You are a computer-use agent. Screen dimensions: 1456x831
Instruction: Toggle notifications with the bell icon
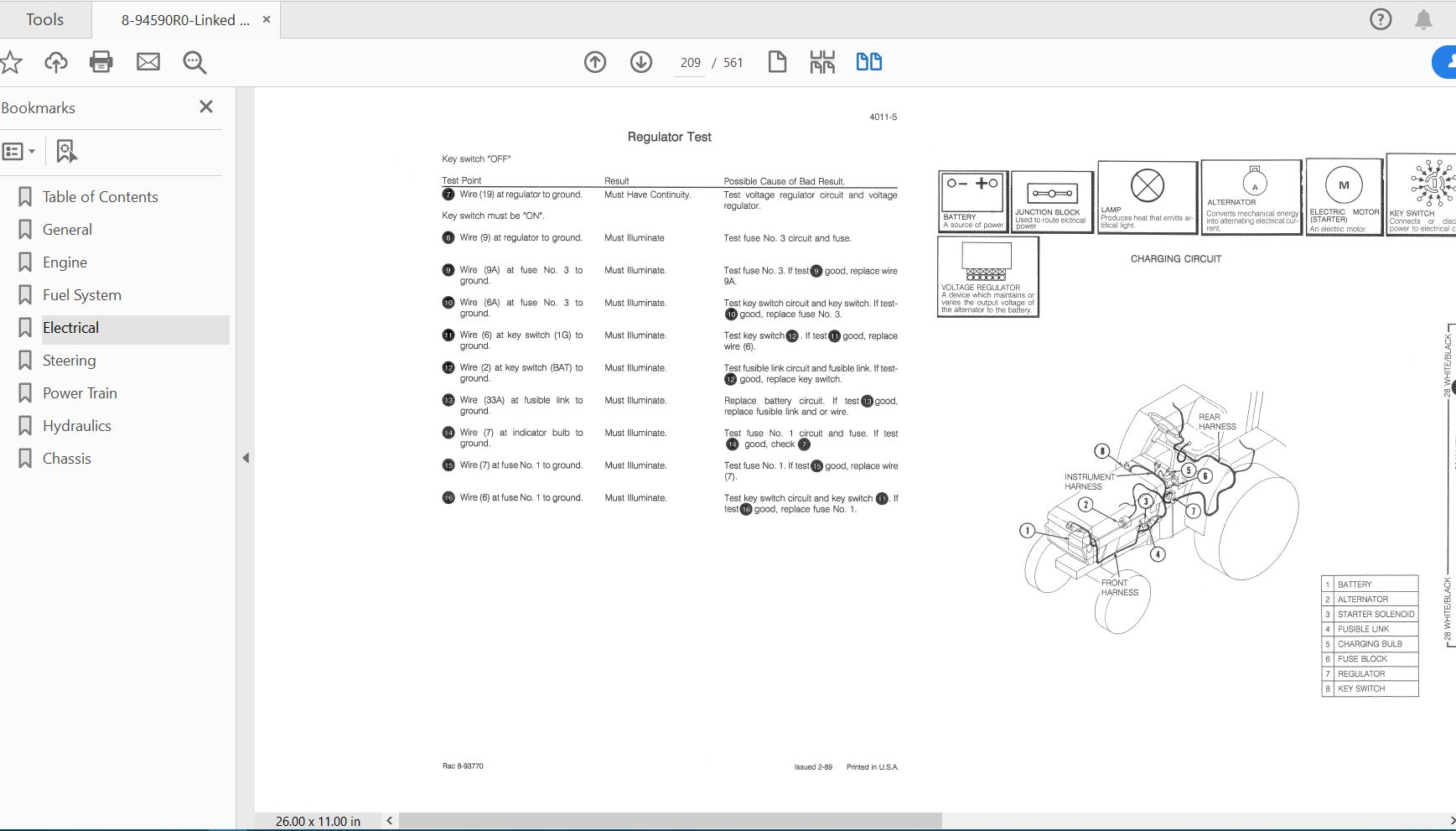(x=1423, y=18)
